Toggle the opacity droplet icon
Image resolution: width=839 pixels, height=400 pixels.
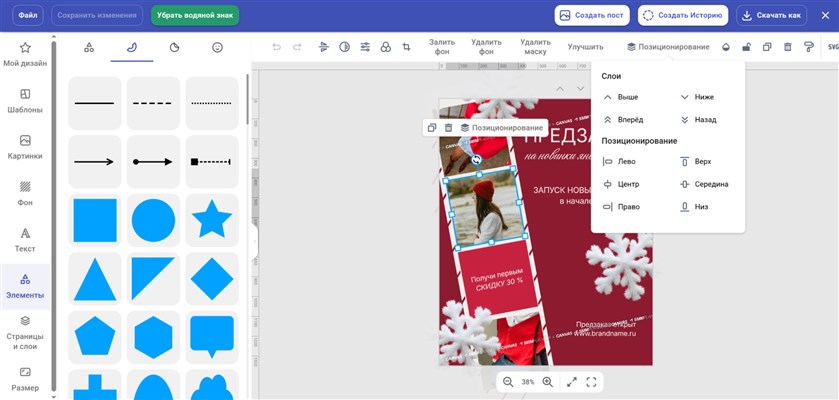[x=726, y=47]
